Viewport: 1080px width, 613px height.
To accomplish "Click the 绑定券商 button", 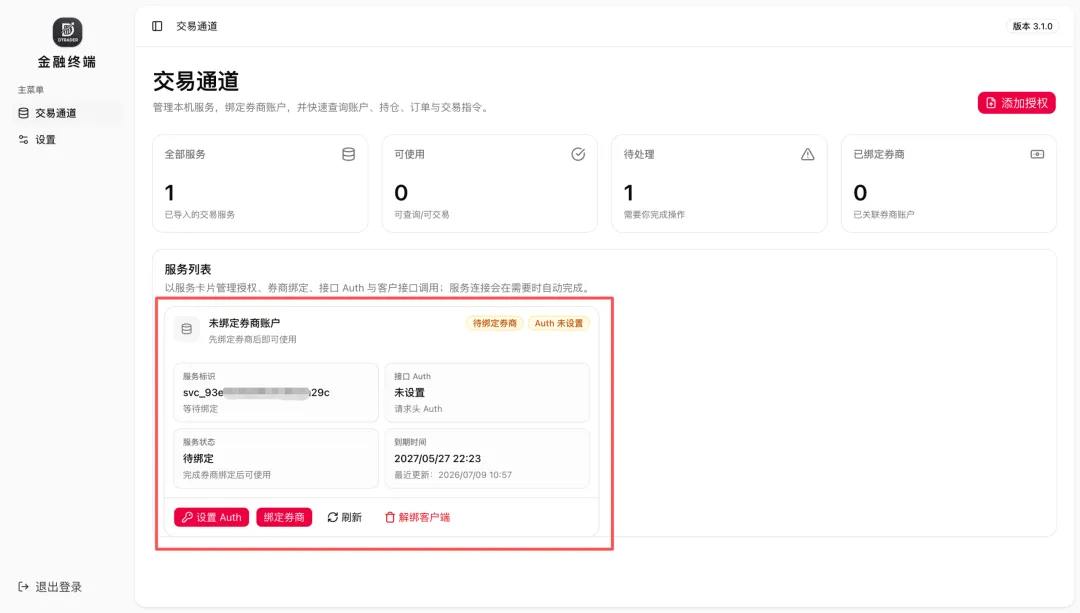I will pos(284,517).
